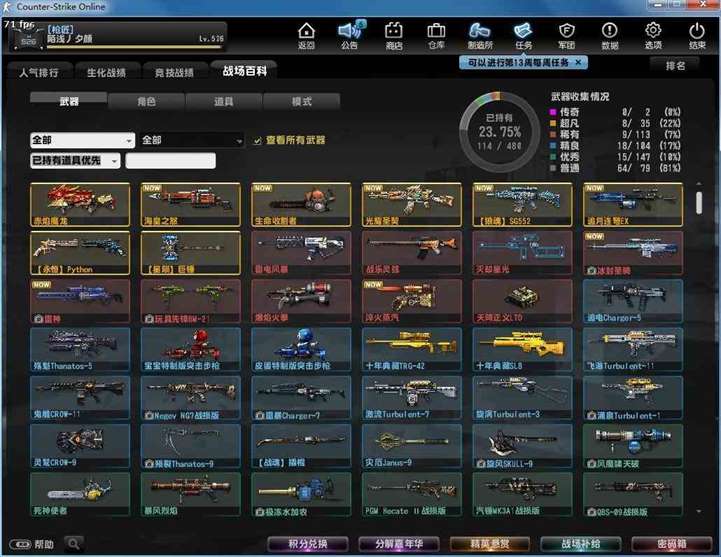Open the 商店 shop icon
The width and height of the screenshot is (721, 557).
point(394,35)
